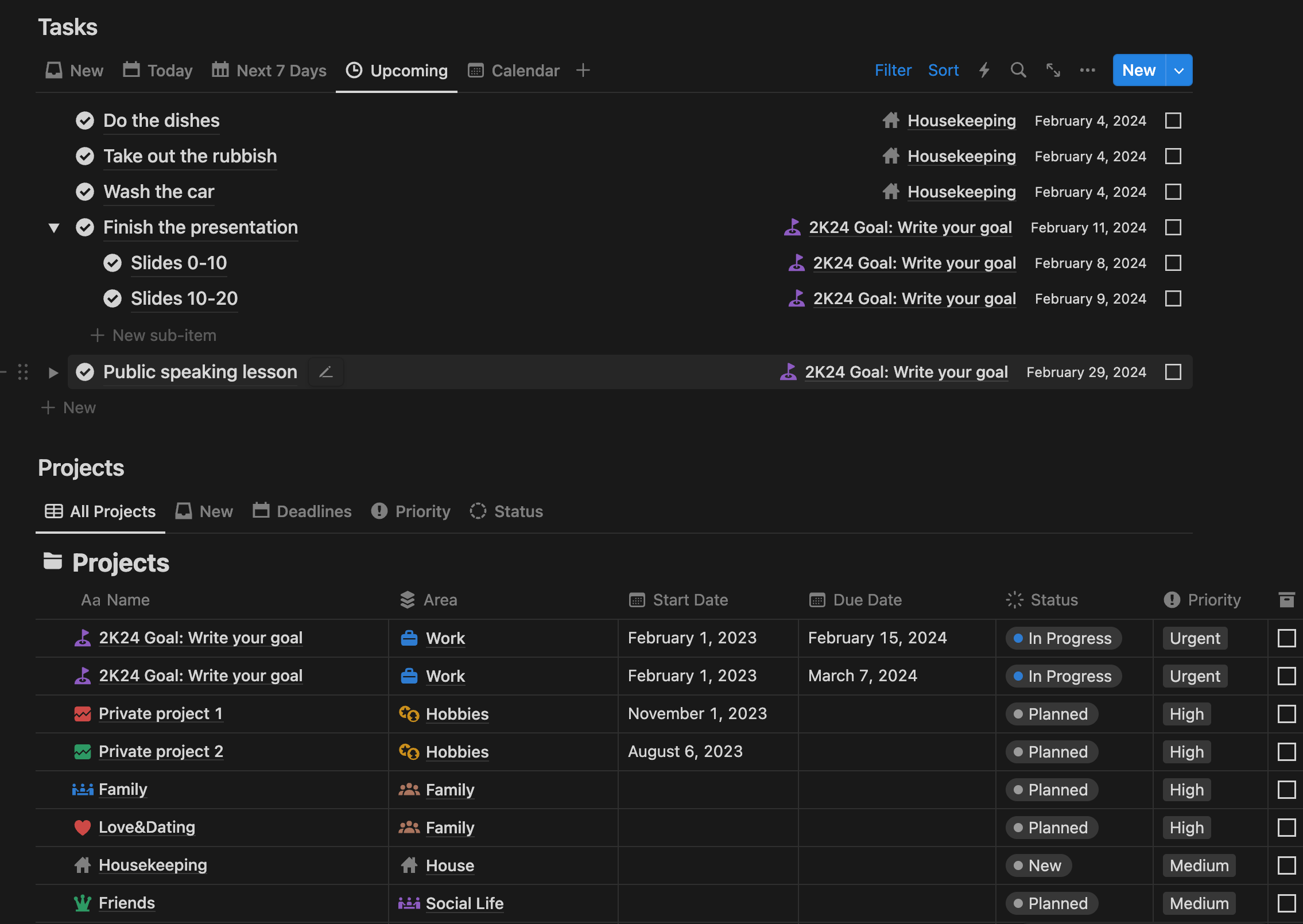Expand the Public speaking lesson toggle

[53, 372]
